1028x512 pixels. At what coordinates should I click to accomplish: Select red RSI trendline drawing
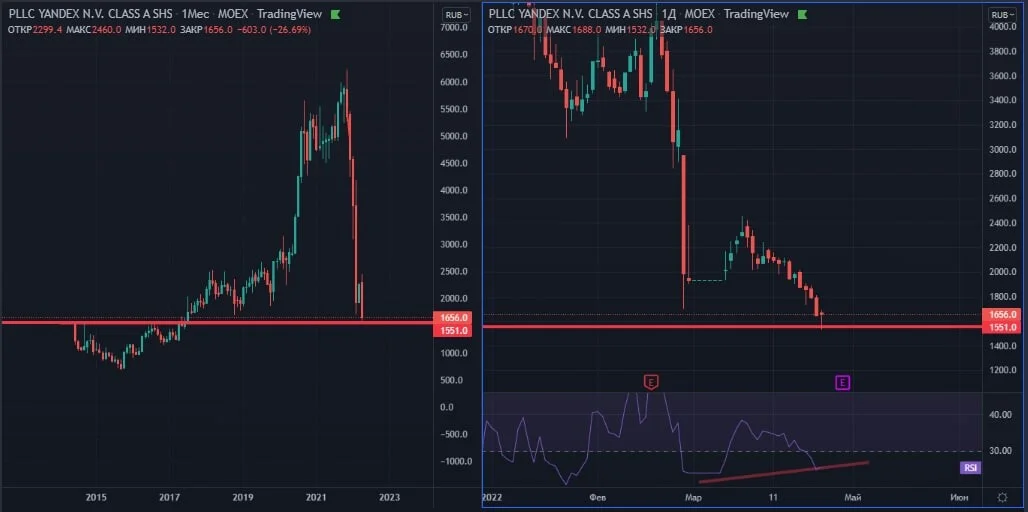coord(784,472)
